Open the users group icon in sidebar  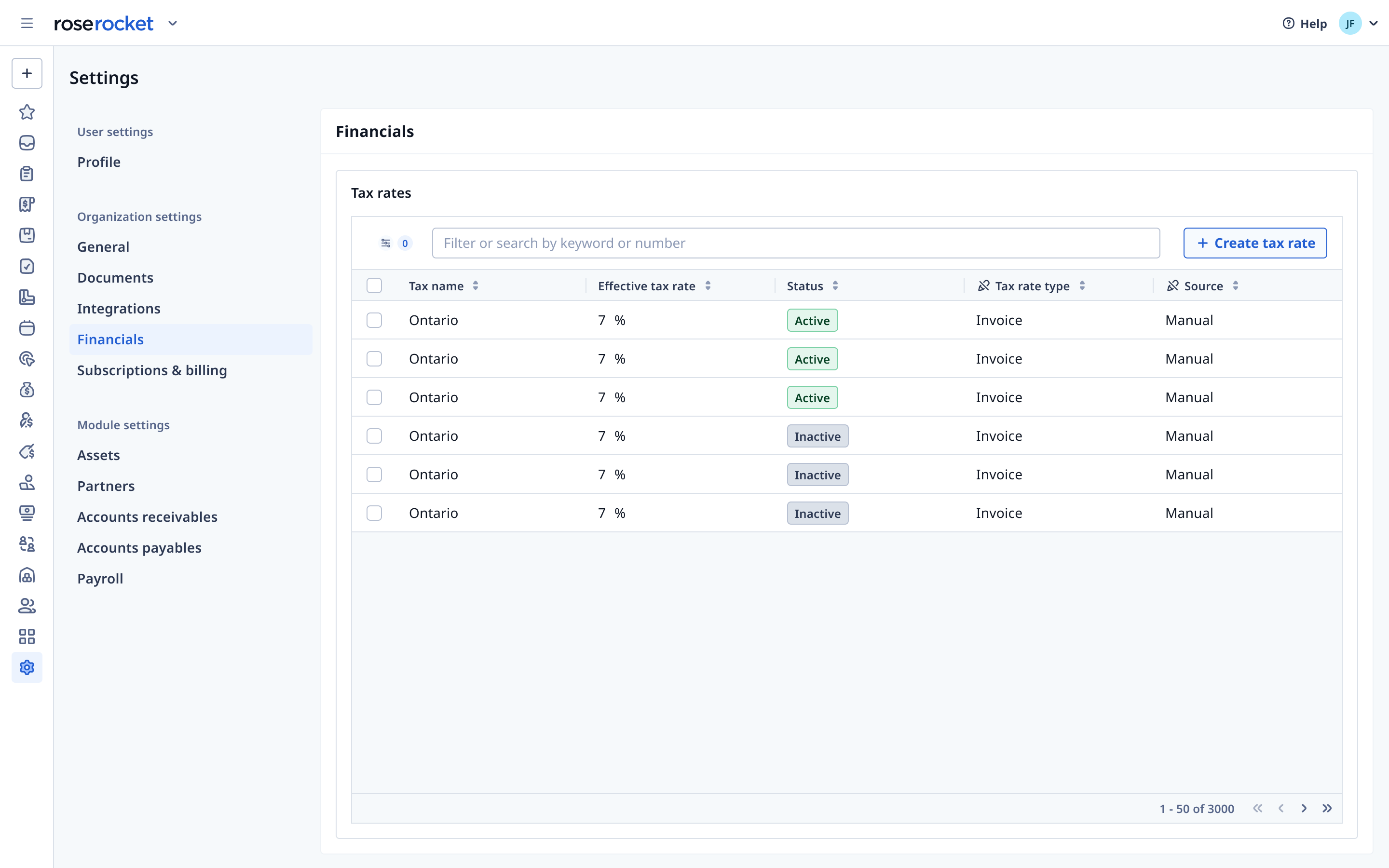pos(27,606)
